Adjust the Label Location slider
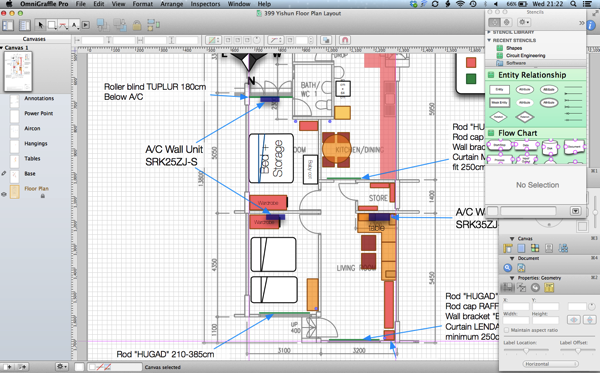This screenshot has height=373, width=600. (x=526, y=351)
